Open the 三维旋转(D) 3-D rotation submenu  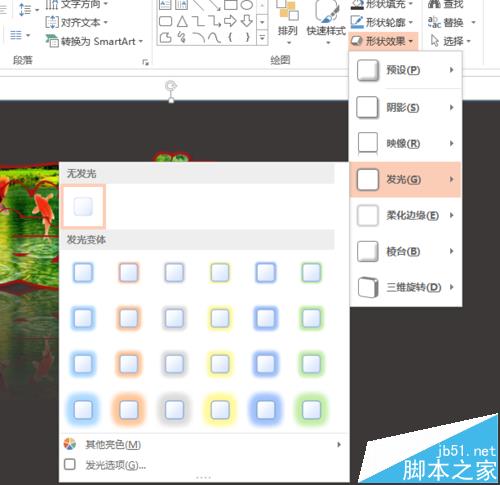406,287
